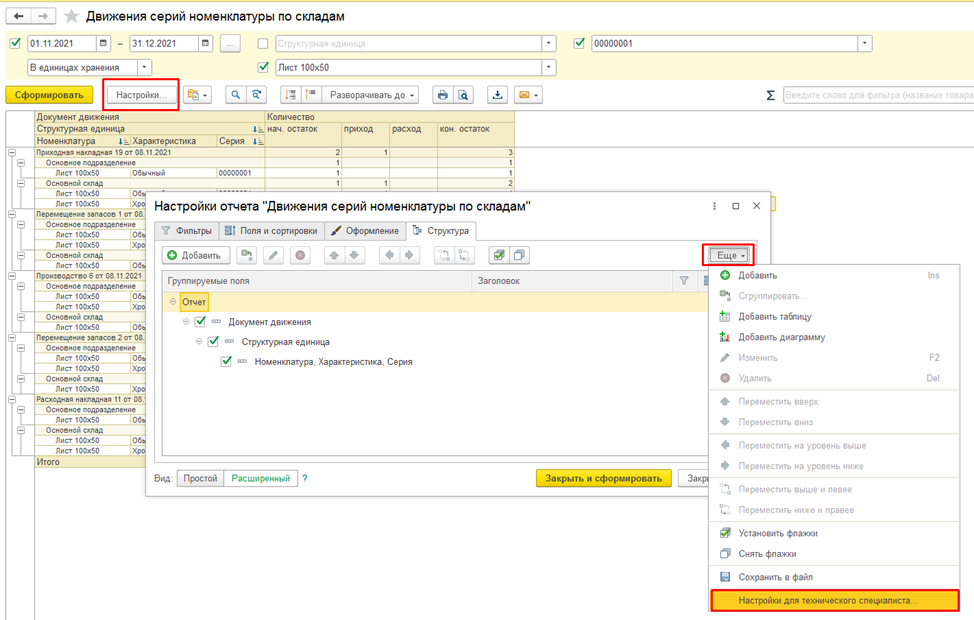This screenshot has height=620, width=974.
Task: Click Добавить button in settings dialog toolbar
Action: click(x=196, y=255)
